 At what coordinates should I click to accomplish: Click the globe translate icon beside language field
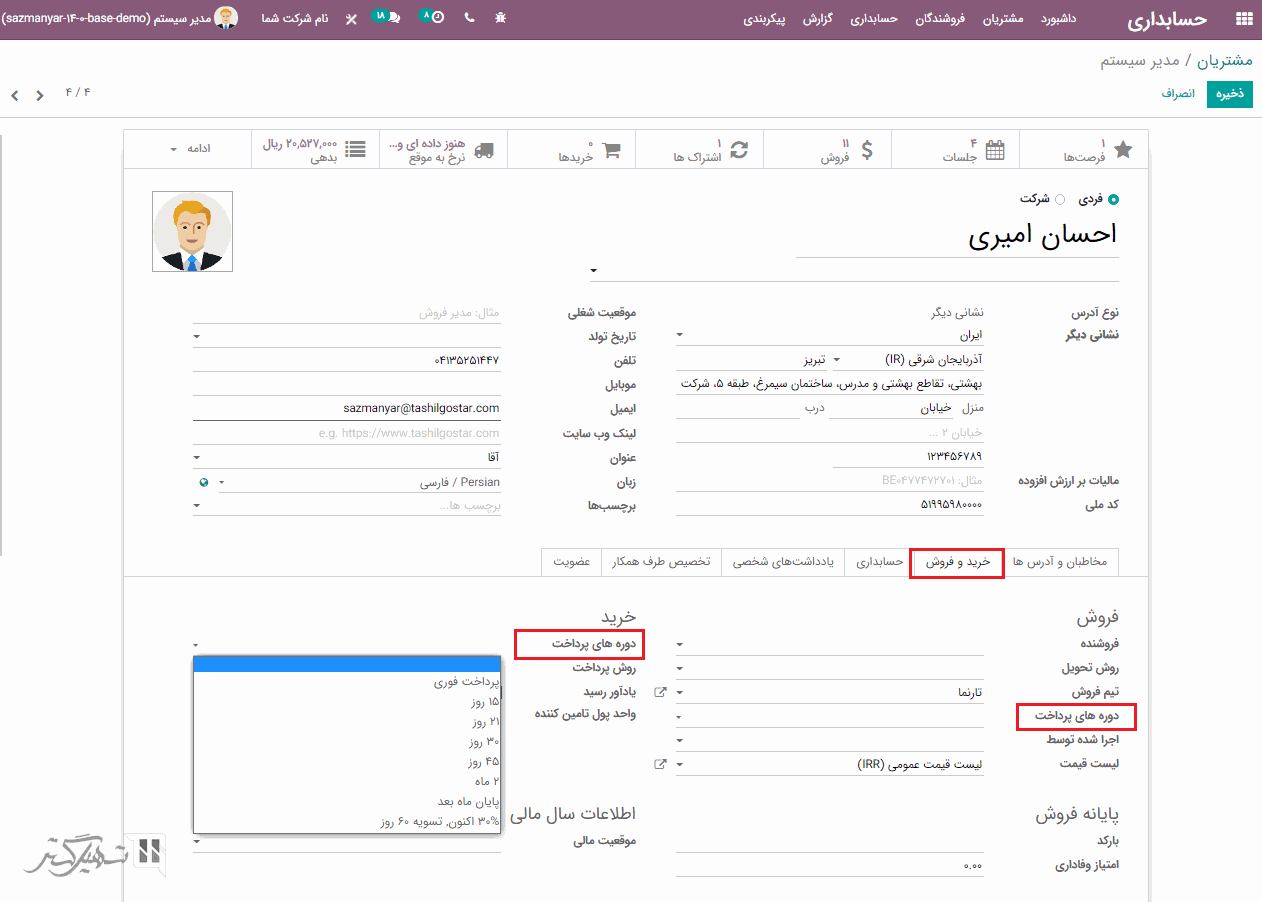click(x=204, y=482)
